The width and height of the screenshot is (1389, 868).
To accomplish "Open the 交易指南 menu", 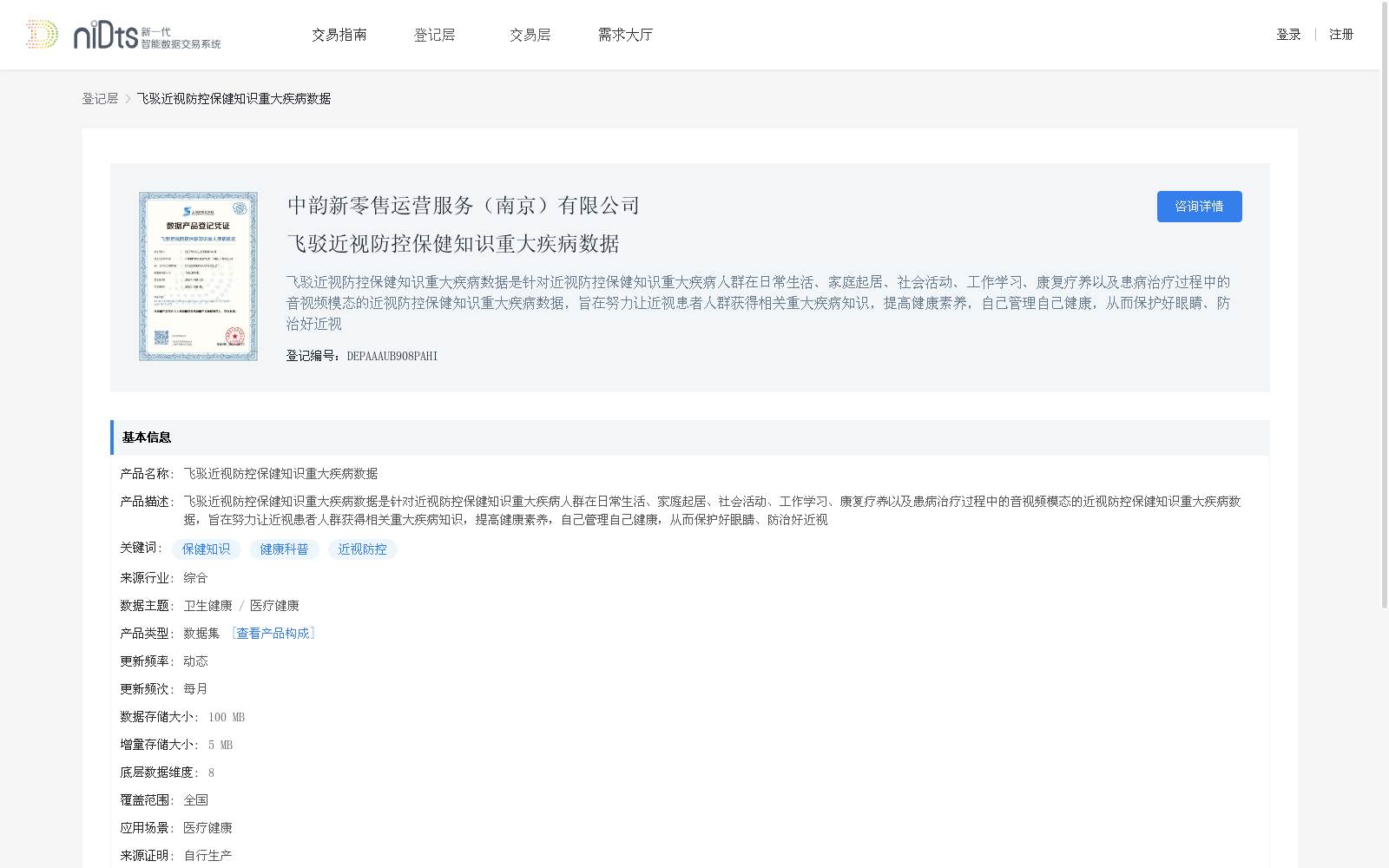I will click(x=339, y=35).
